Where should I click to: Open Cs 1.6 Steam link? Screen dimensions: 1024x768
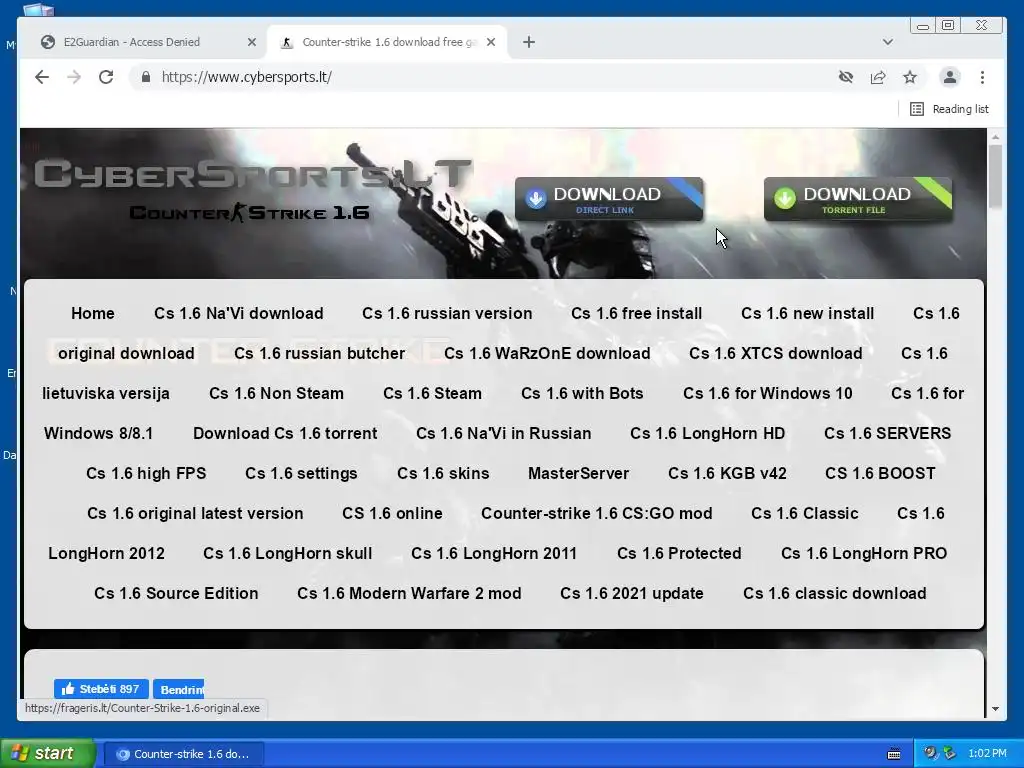pyautogui.click(x=432, y=393)
